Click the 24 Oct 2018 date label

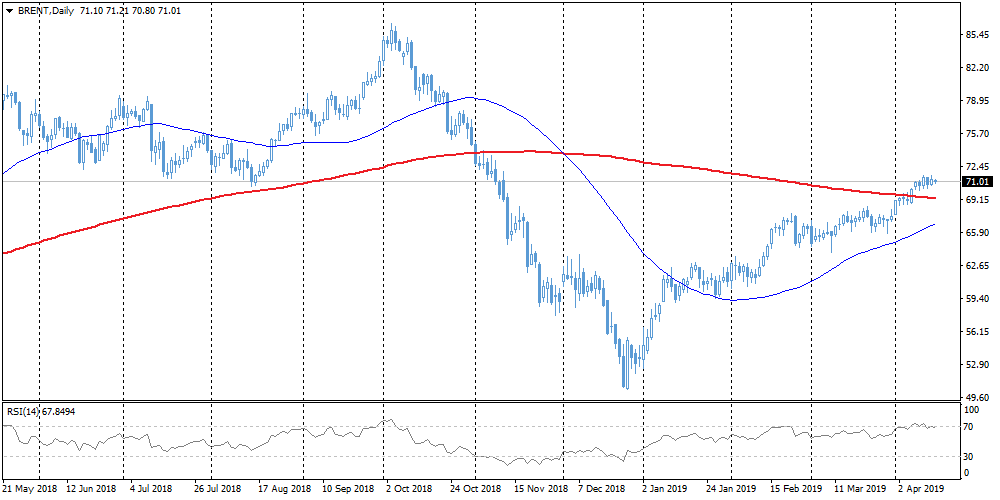[x=476, y=489]
